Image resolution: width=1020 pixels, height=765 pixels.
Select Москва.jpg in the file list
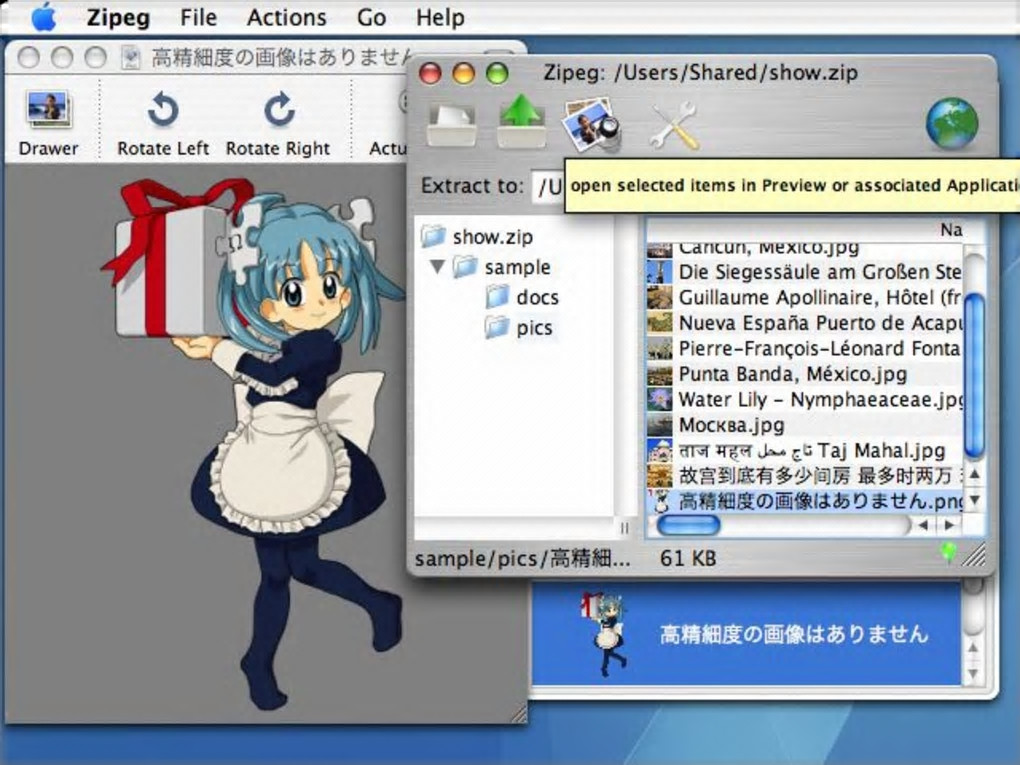805,425
